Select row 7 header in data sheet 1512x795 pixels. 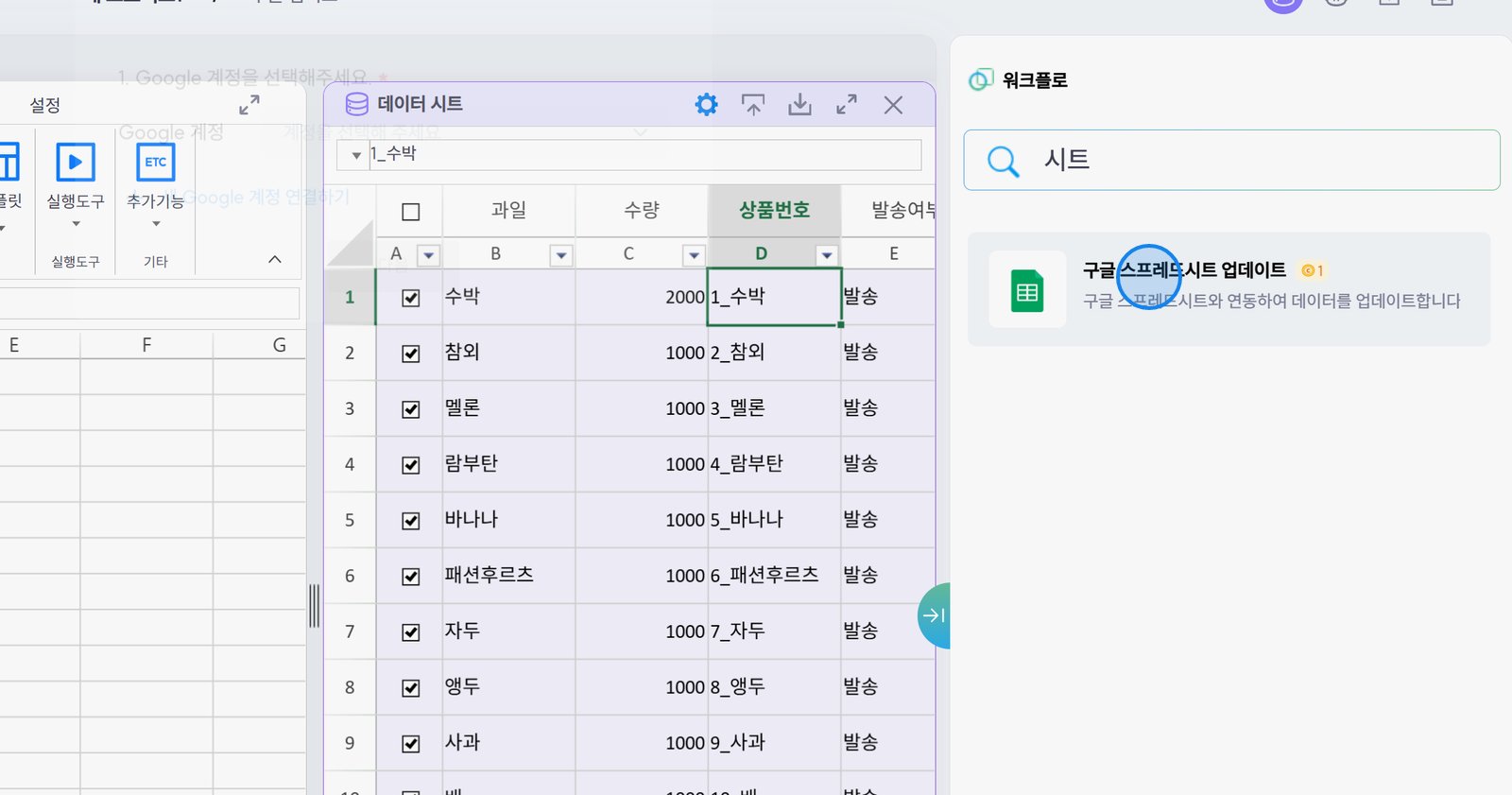click(350, 631)
